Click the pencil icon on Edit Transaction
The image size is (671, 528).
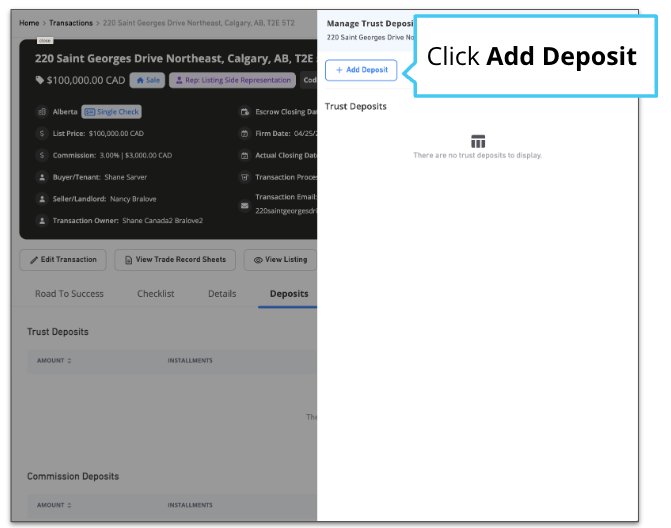[x=34, y=260]
